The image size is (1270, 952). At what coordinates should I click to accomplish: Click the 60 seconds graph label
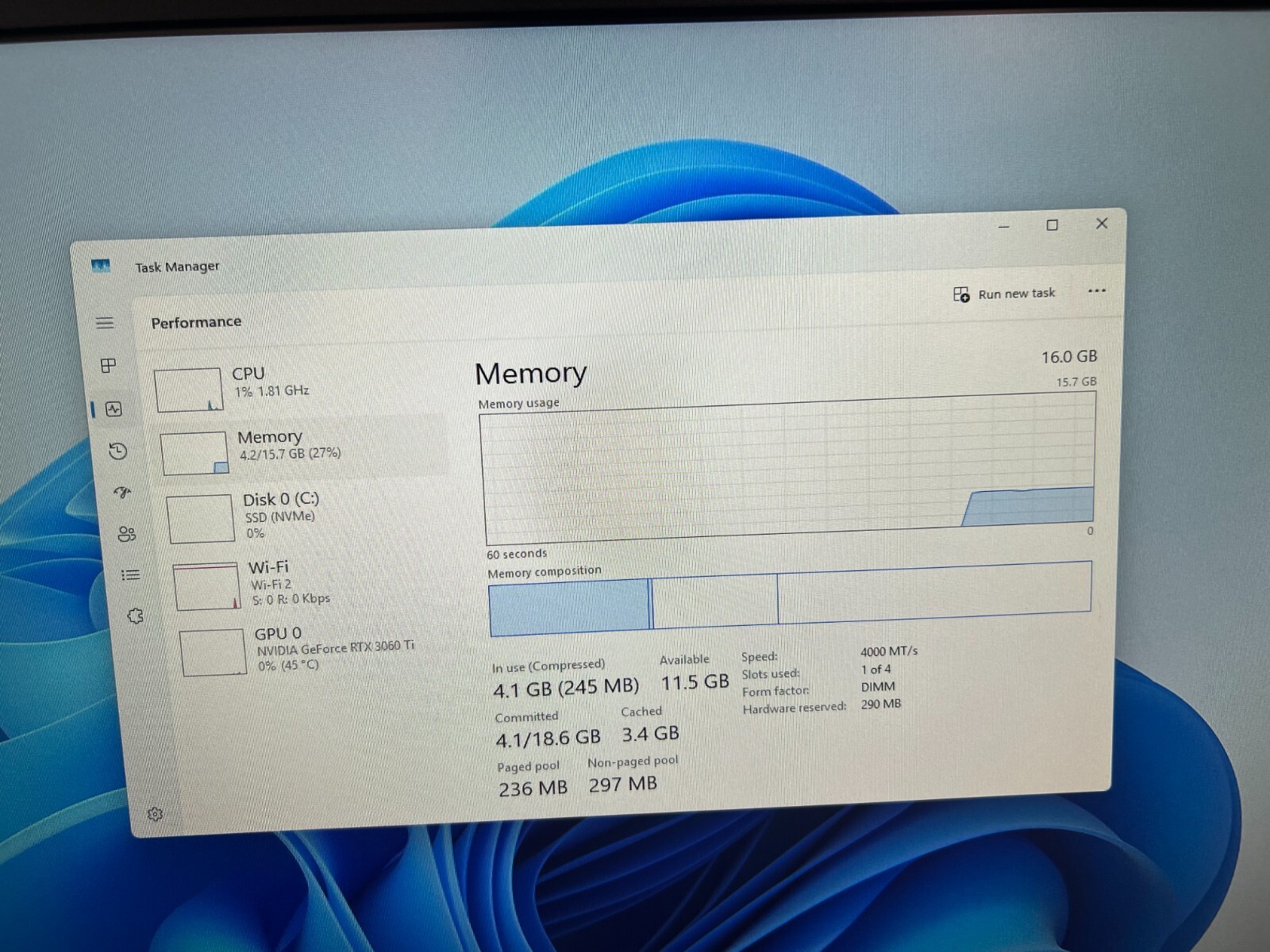[x=517, y=554]
